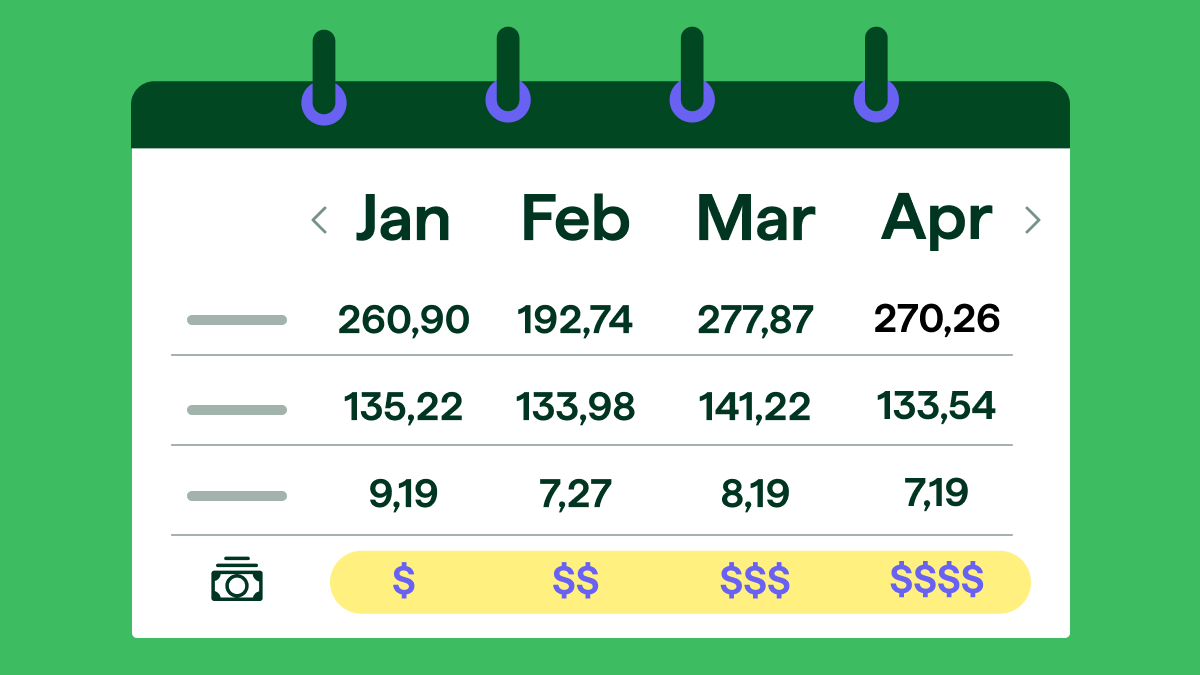This screenshot has width=1200, height=675.
Task: Click the cash banknote icon
Action: pyautogui.click(x=237, y=579)
